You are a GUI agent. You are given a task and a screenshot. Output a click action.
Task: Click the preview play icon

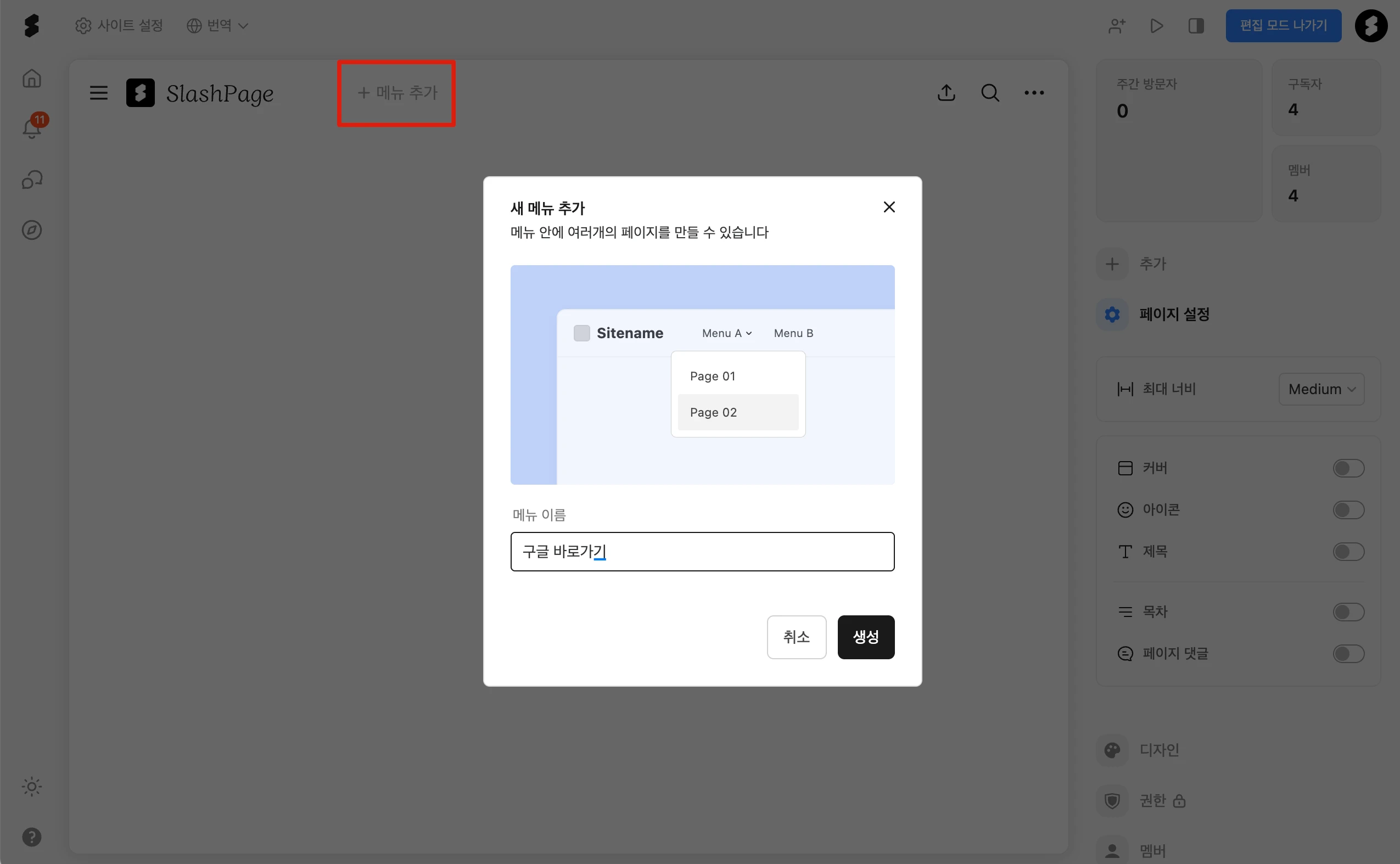(x=1157, y=26)
